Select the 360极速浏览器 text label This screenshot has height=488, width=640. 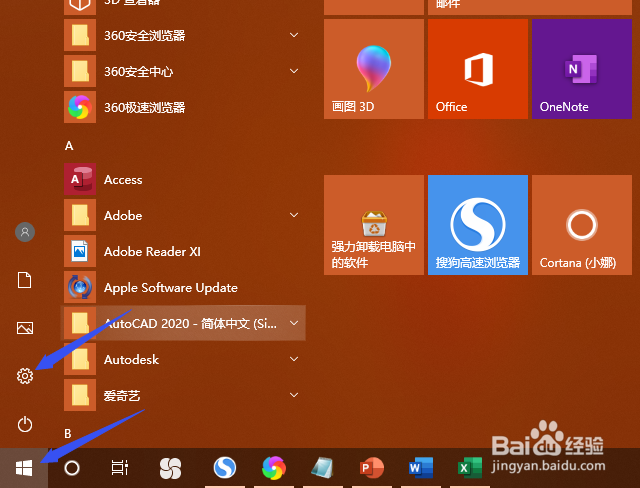(144, 107)
